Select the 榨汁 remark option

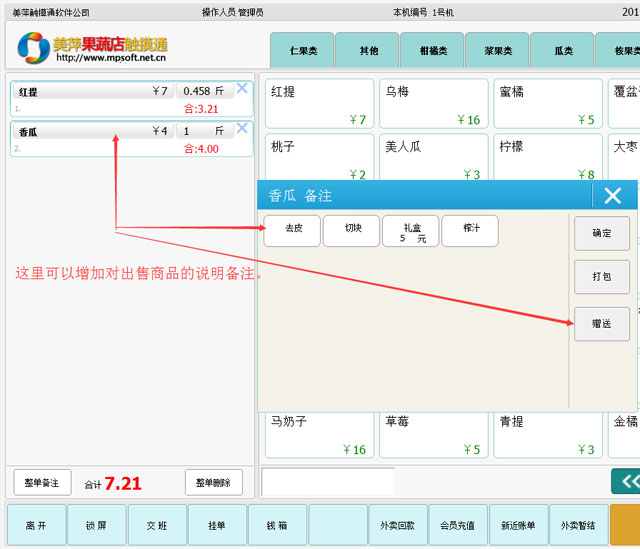point(470,230)
